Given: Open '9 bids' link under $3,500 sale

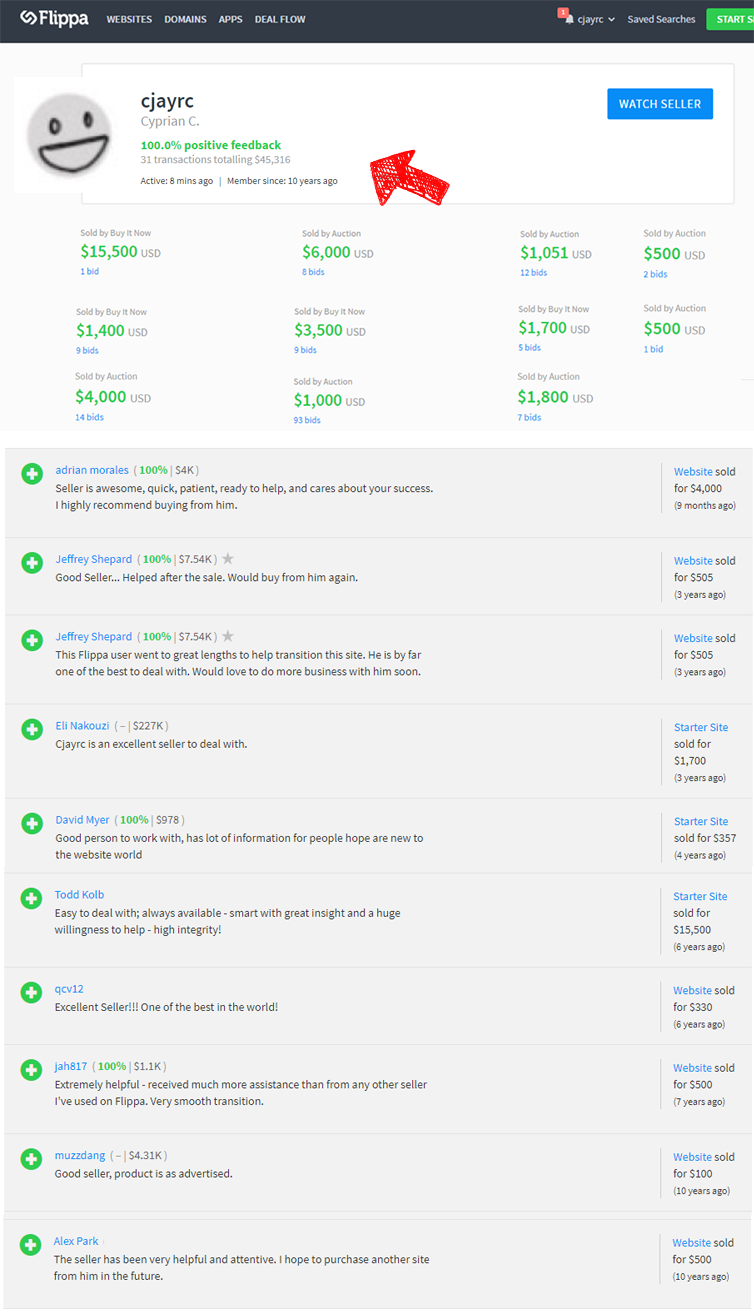Looking at the screenshot, I should [305, 349].
